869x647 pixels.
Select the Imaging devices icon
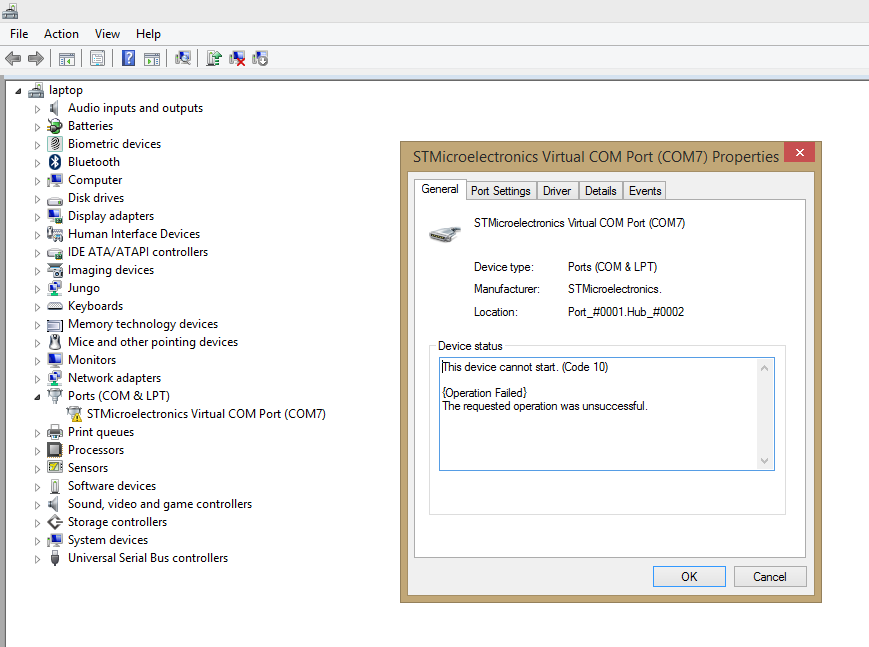55,270
